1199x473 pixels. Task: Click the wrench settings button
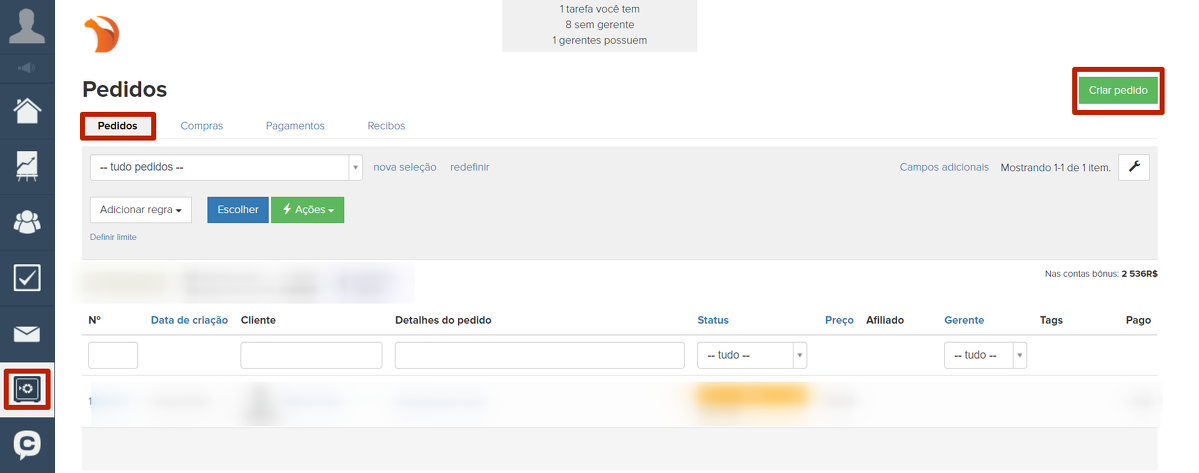coord(1133,167)
